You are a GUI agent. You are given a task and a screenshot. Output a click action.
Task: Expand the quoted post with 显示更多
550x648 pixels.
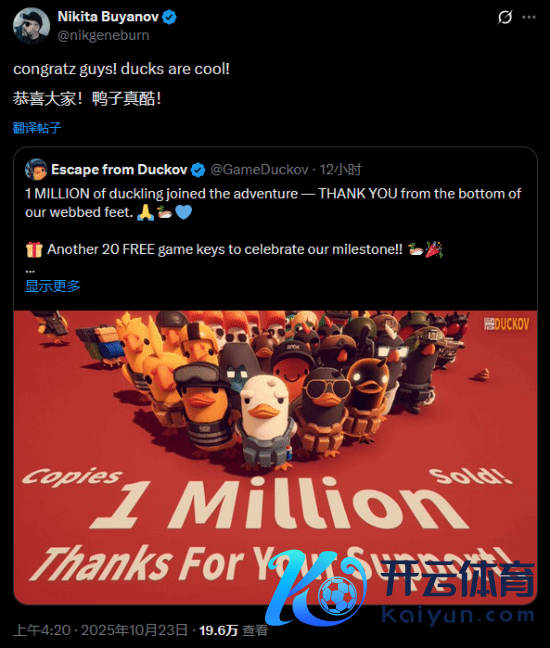point(52,286)
